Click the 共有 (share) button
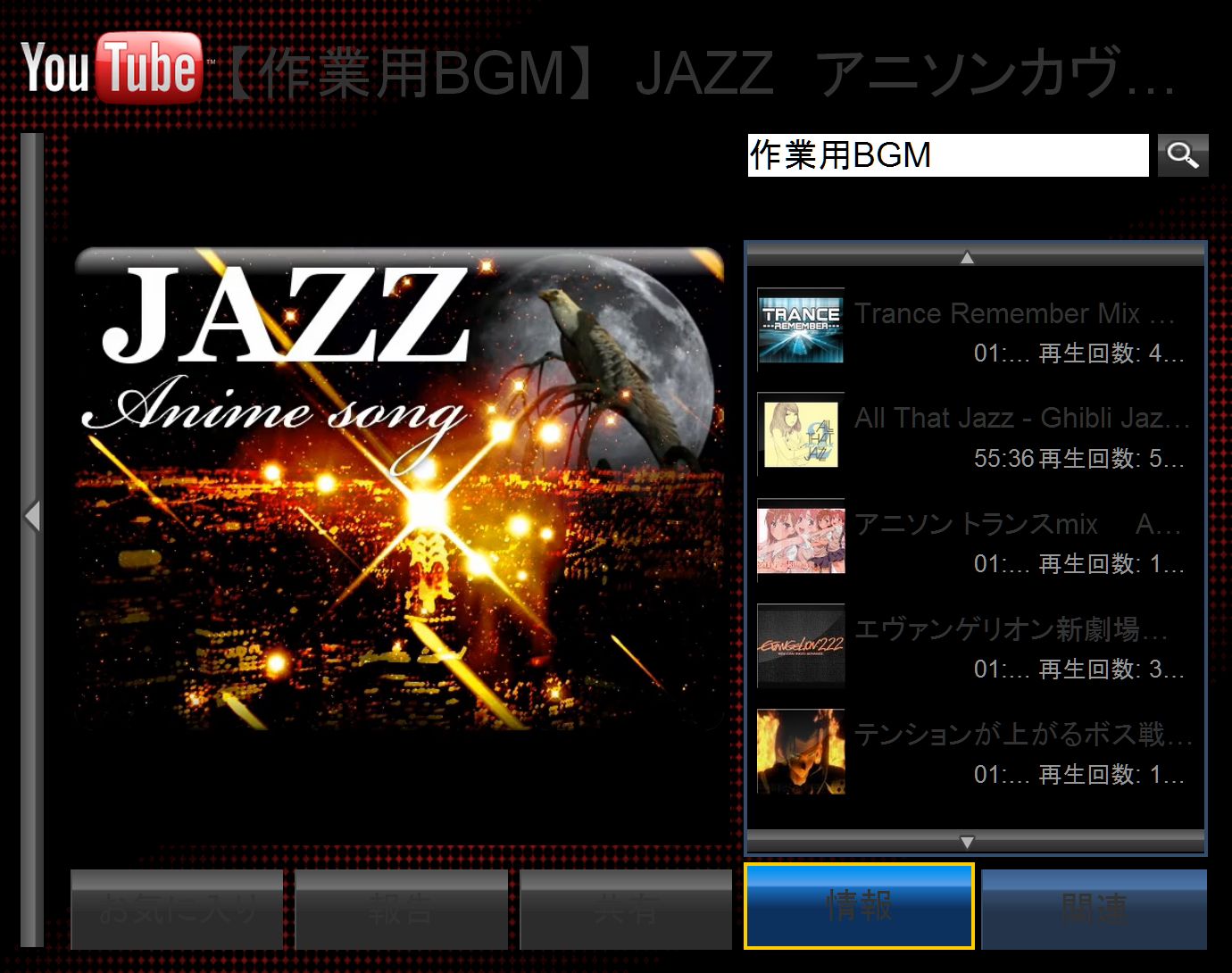The width and height of the screenshot is (1232, 973). point(626,910)
